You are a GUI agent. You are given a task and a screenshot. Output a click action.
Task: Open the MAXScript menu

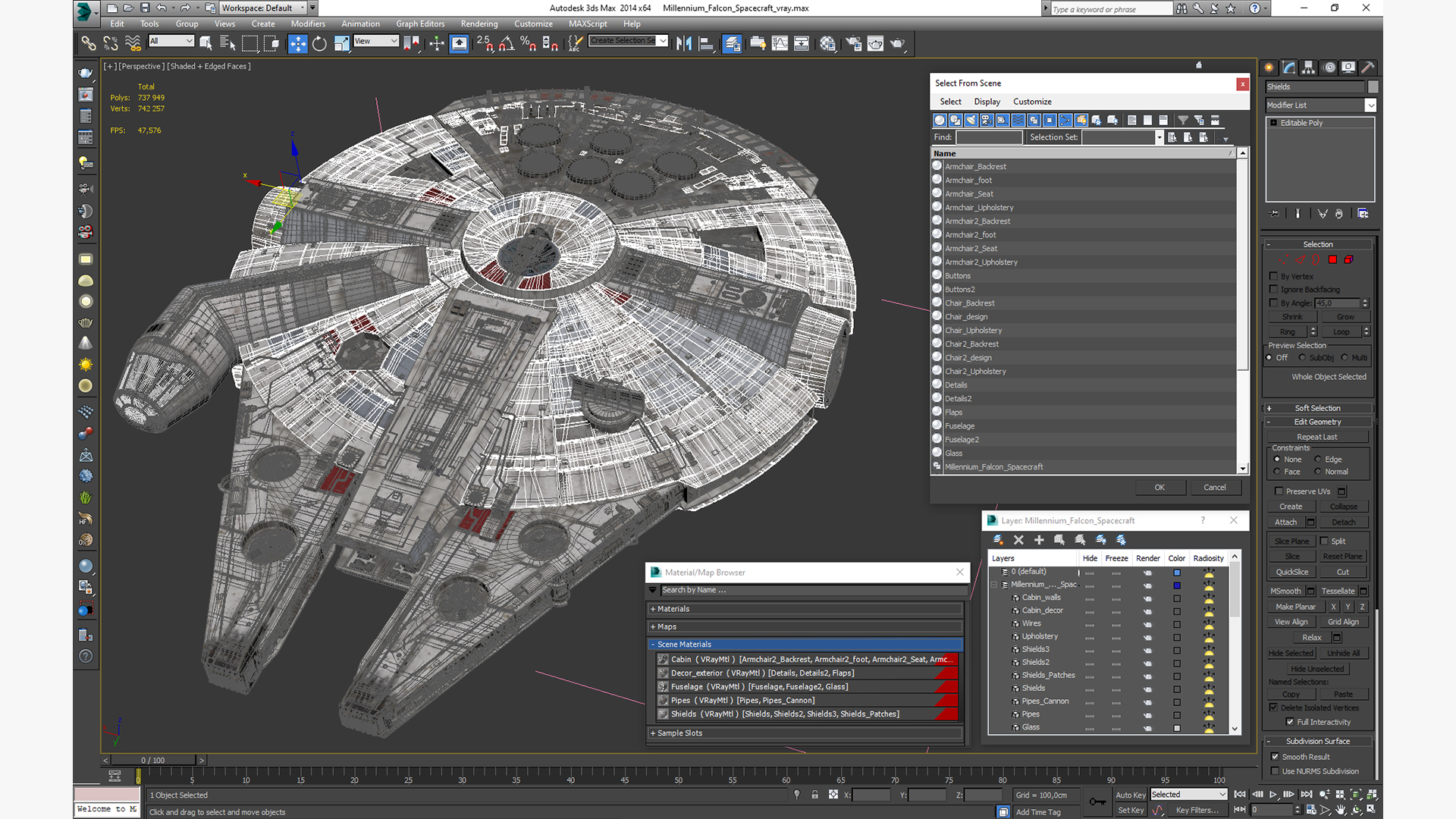point(588,24)
